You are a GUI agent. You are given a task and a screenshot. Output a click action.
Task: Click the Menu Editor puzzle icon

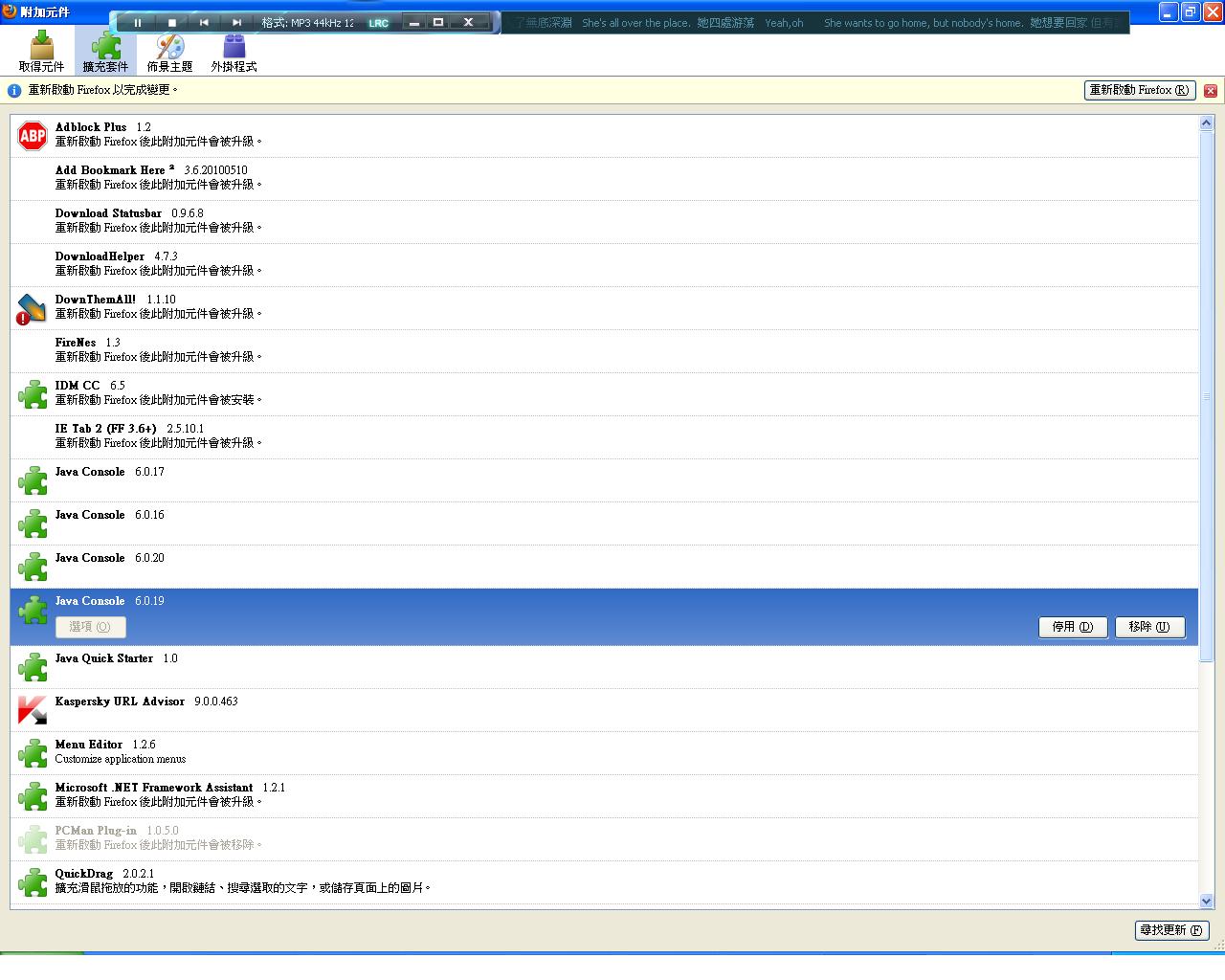tap(33, 753)
